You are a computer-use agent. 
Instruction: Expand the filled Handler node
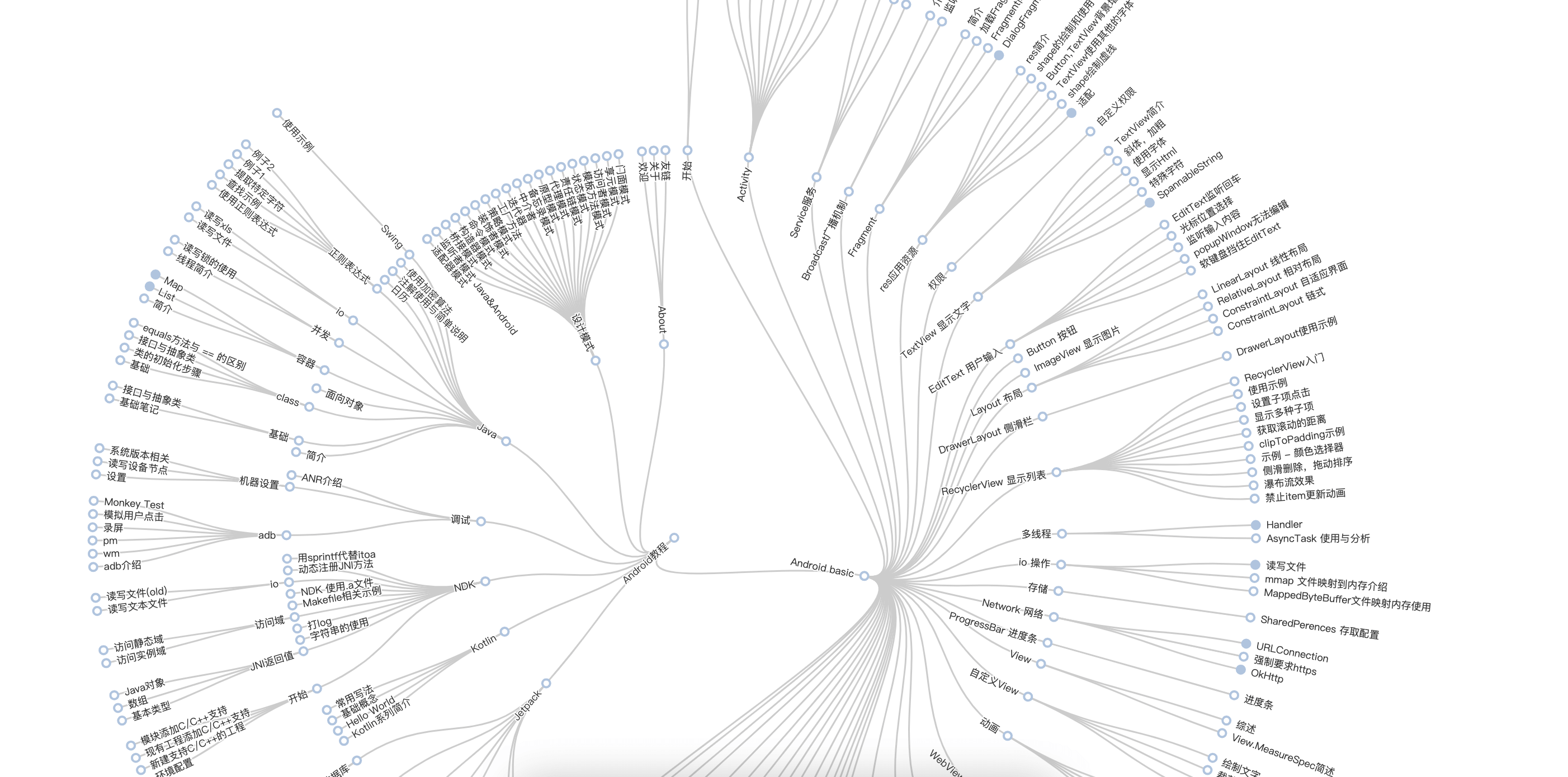pos(1255,524)
